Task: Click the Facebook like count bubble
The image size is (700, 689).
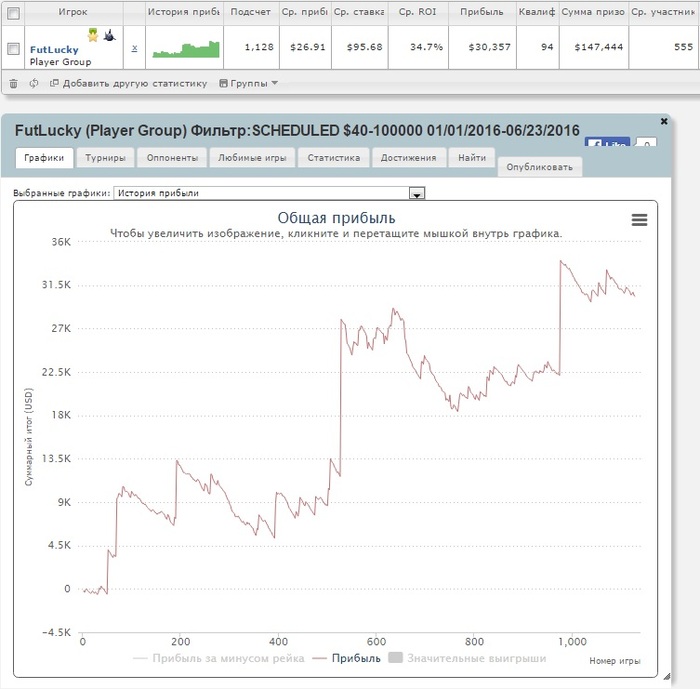Action: pos(646,142)
